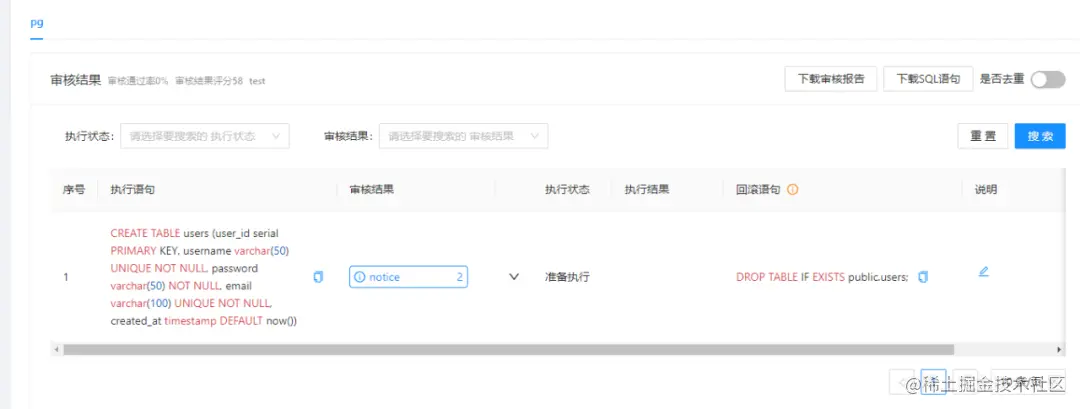Image resolution: width=1080 pixels, height=409 pixels.
Task: Click the 回滚语句 column header
Action: [x=758, y=189]
